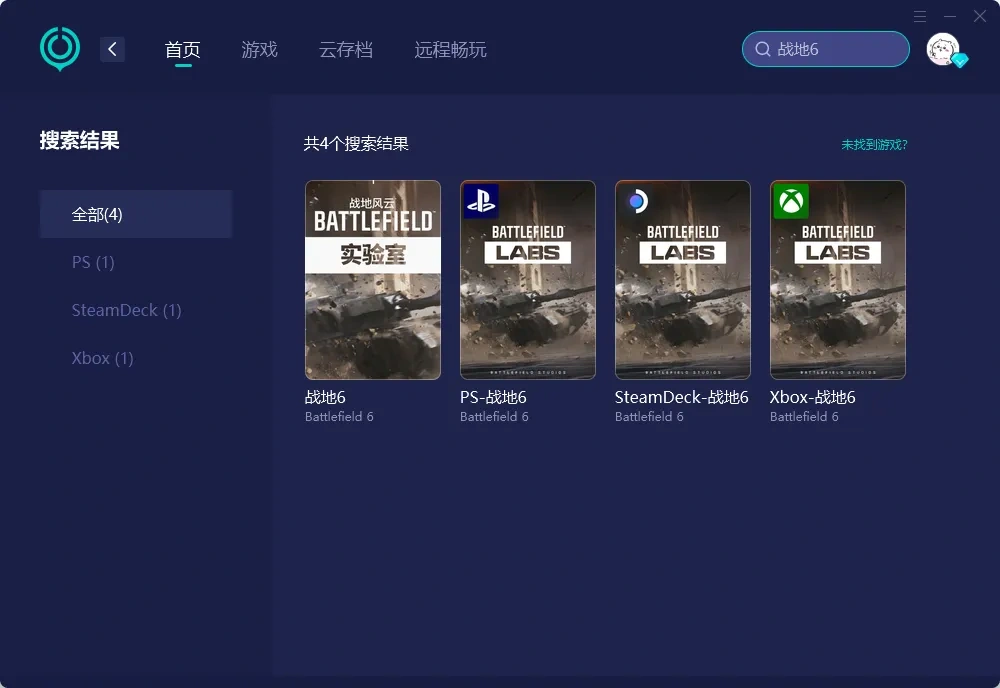This screenshot has height=688, width=1000.
Task: Click the PlayStation logo on PS-战地6 cover
Action: pos(481,201)
